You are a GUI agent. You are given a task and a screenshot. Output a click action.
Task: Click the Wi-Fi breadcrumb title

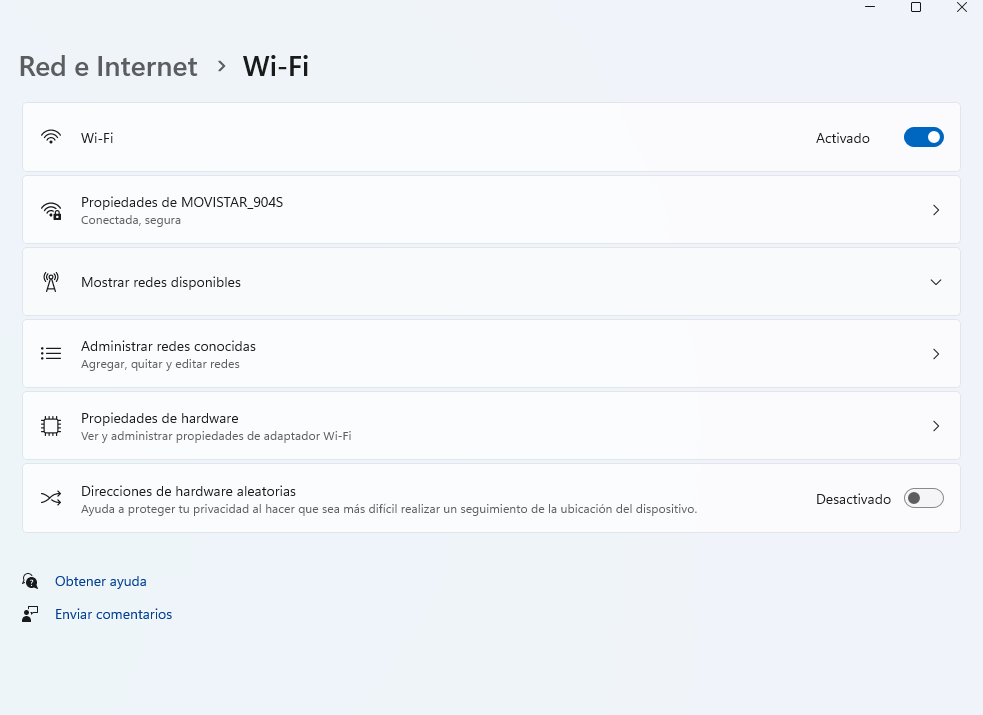click(276, 66)
